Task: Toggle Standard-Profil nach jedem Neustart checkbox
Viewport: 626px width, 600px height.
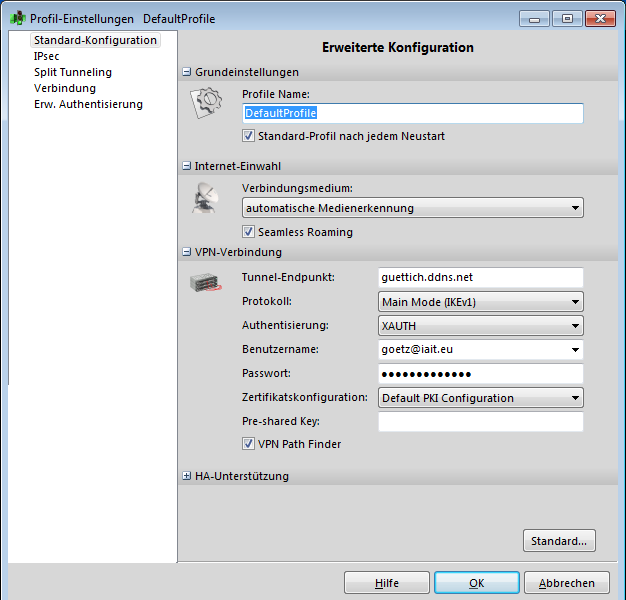Action: click(249, 136)
